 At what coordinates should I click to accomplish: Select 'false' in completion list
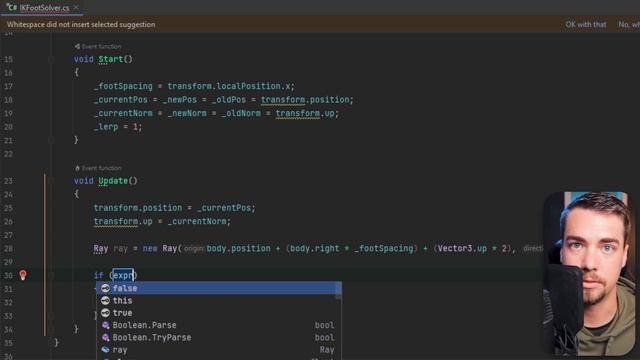pos(219,288)
